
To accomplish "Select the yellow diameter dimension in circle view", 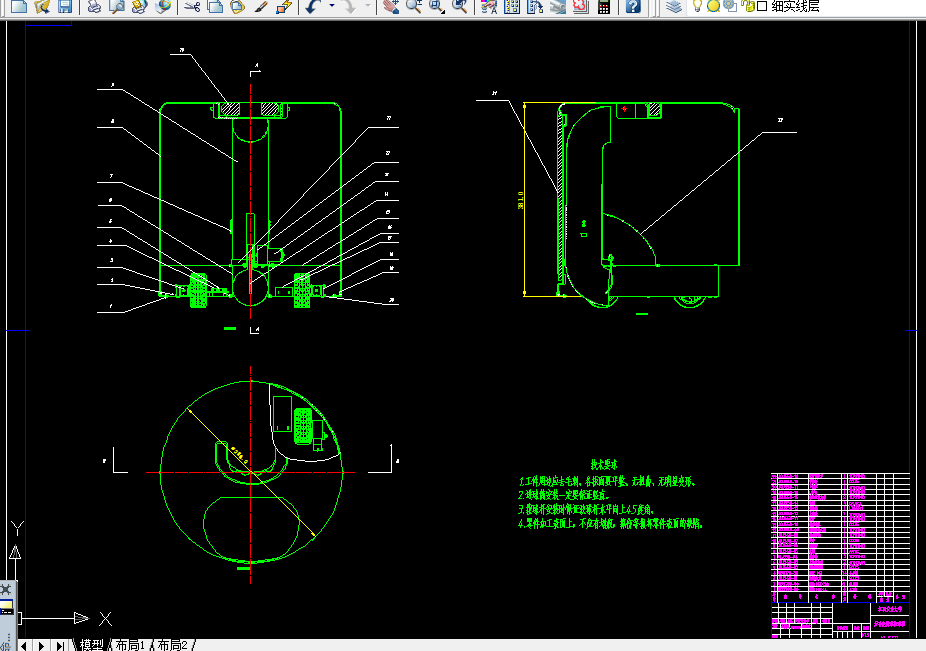I will pyautogui.click(x=251, y=473).
